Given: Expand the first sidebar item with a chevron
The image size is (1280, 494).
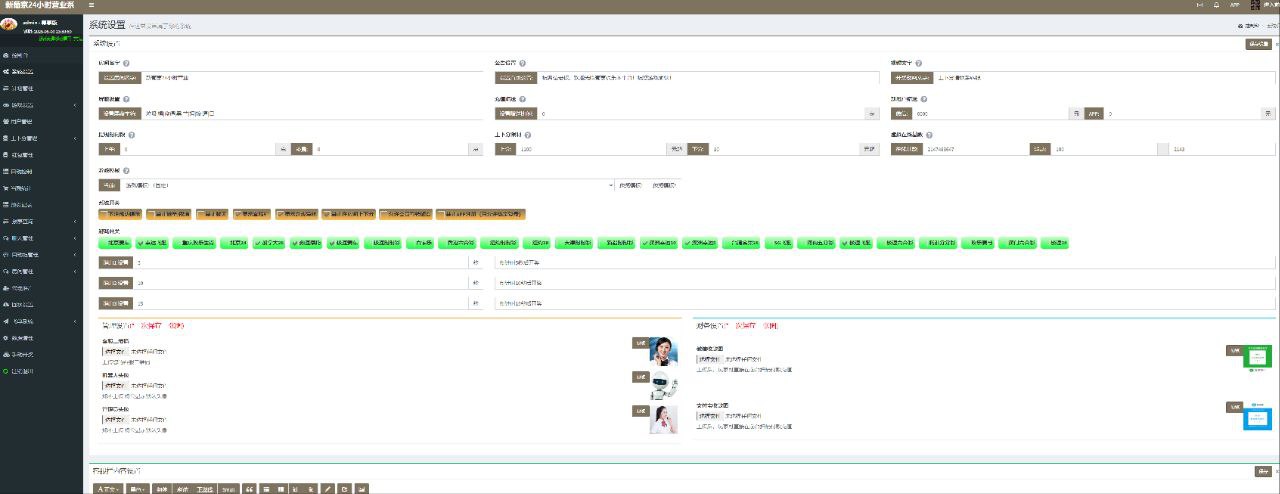Looking at the screenshot, I should coord(40,105).
